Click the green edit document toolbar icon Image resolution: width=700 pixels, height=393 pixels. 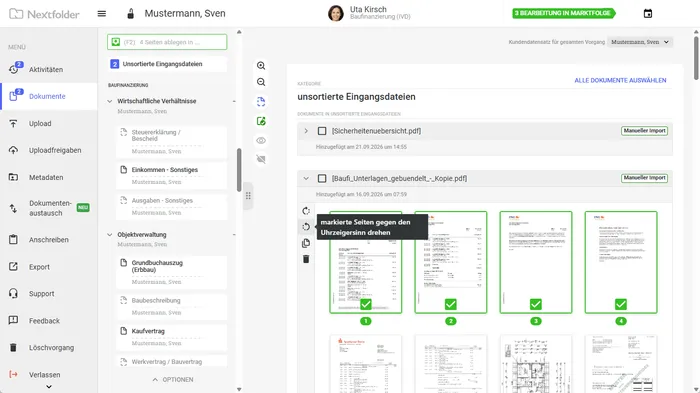pos(261,121)
